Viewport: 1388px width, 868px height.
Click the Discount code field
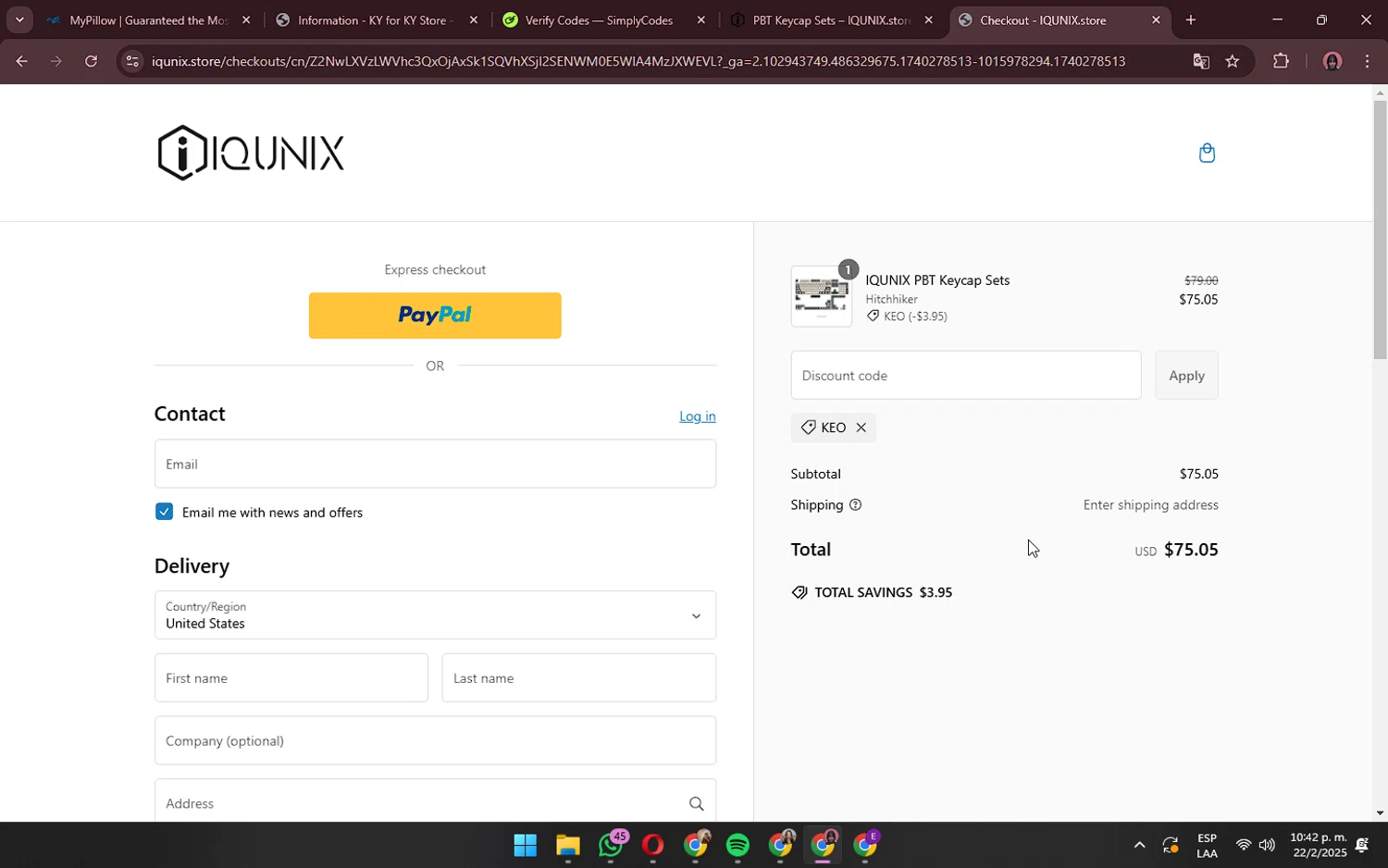966,376
